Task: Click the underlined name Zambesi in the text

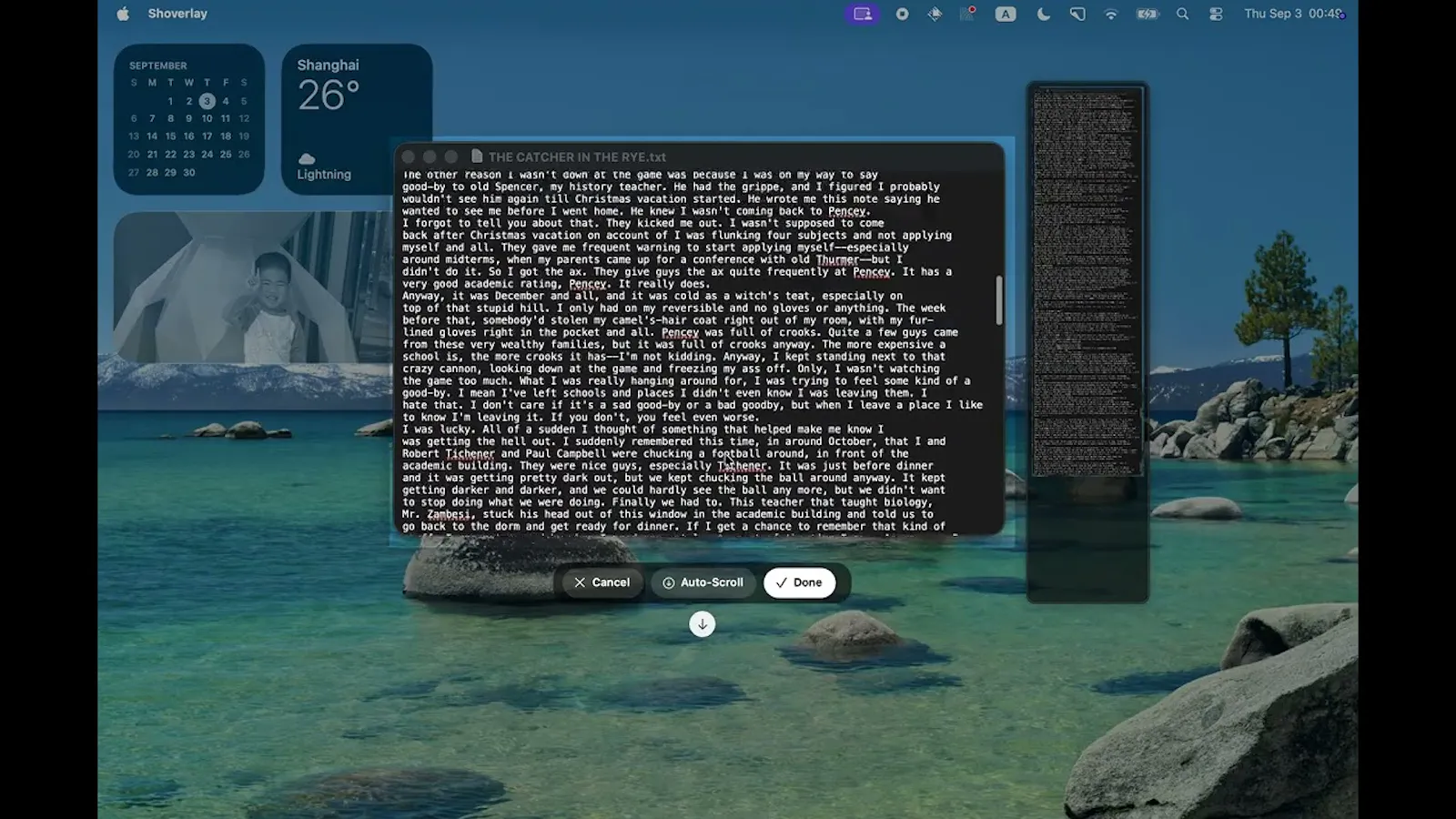Action: (x=449, y=514)
